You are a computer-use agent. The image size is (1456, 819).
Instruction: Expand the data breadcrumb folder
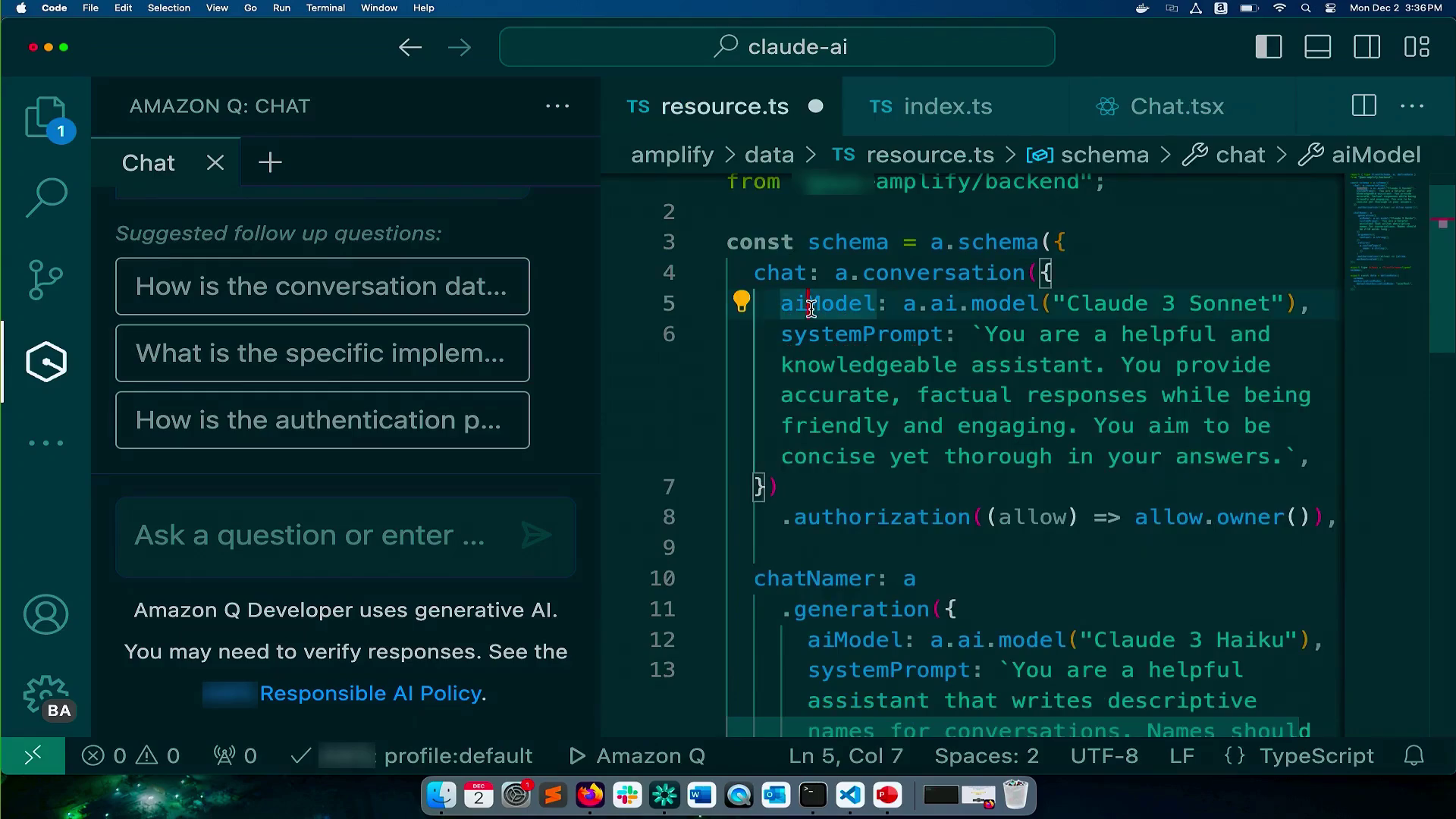(769, 155)
